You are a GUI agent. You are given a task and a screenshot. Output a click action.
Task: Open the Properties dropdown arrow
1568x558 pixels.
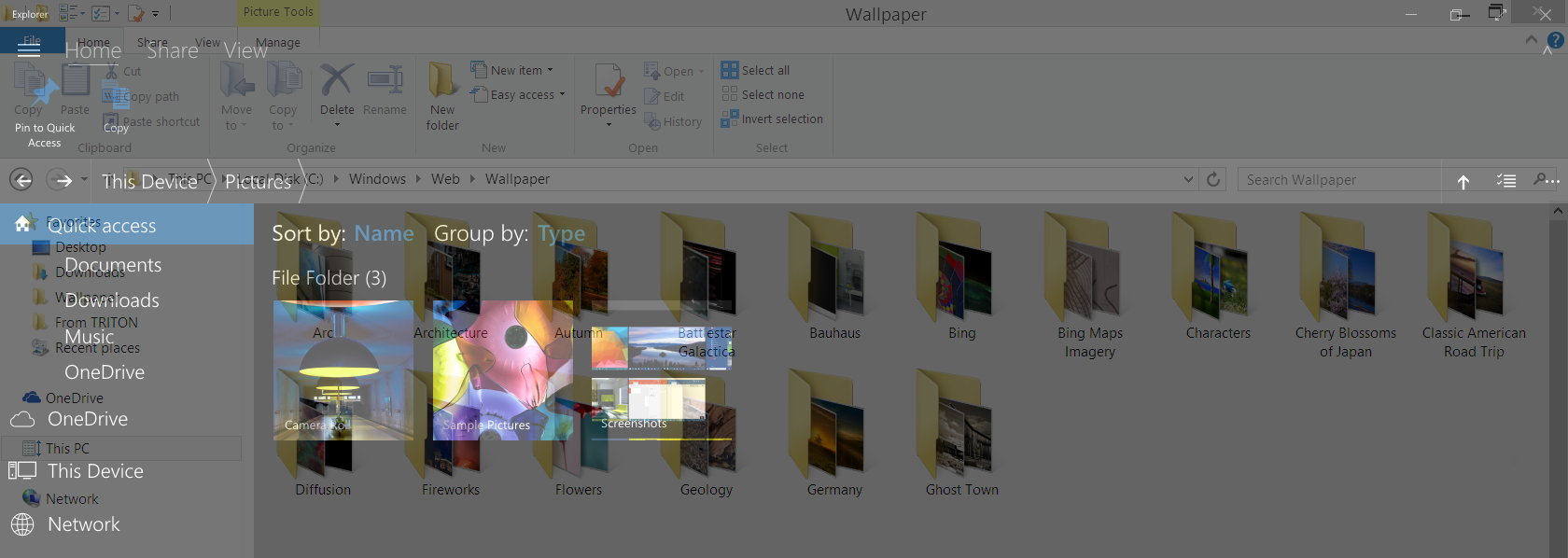tap(609, 125)
